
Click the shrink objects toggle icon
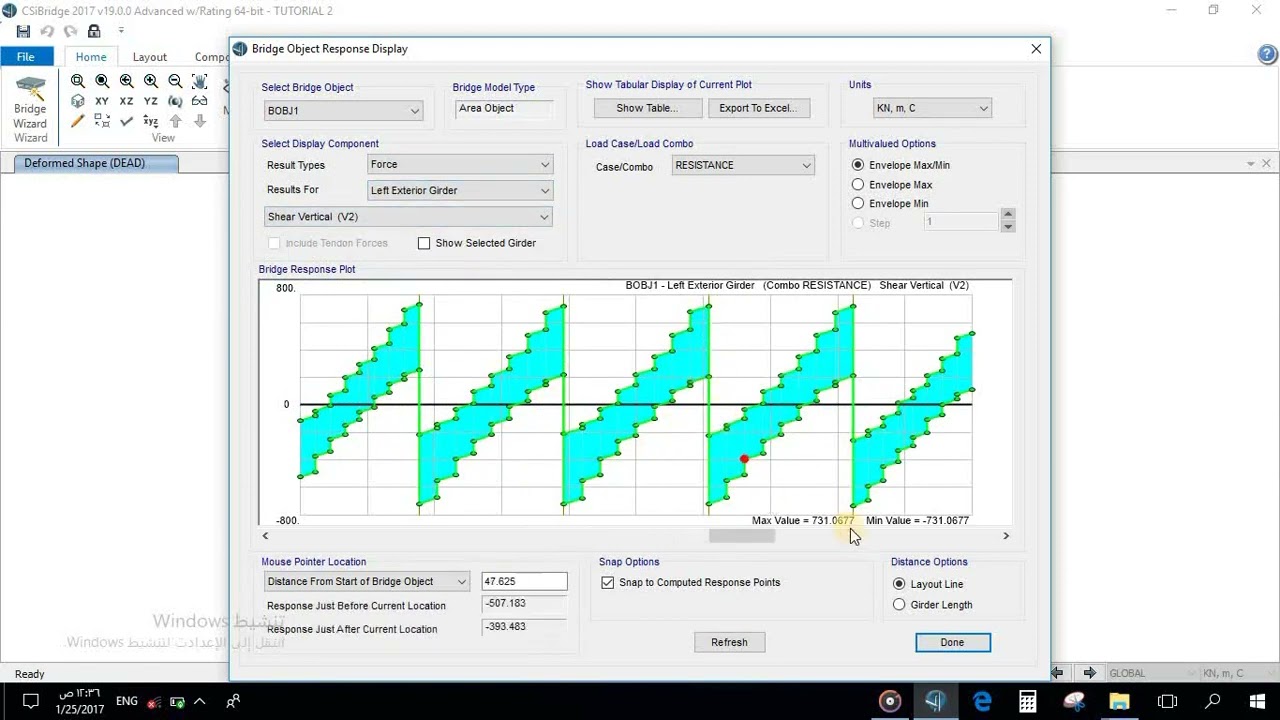tap(102, 121)
